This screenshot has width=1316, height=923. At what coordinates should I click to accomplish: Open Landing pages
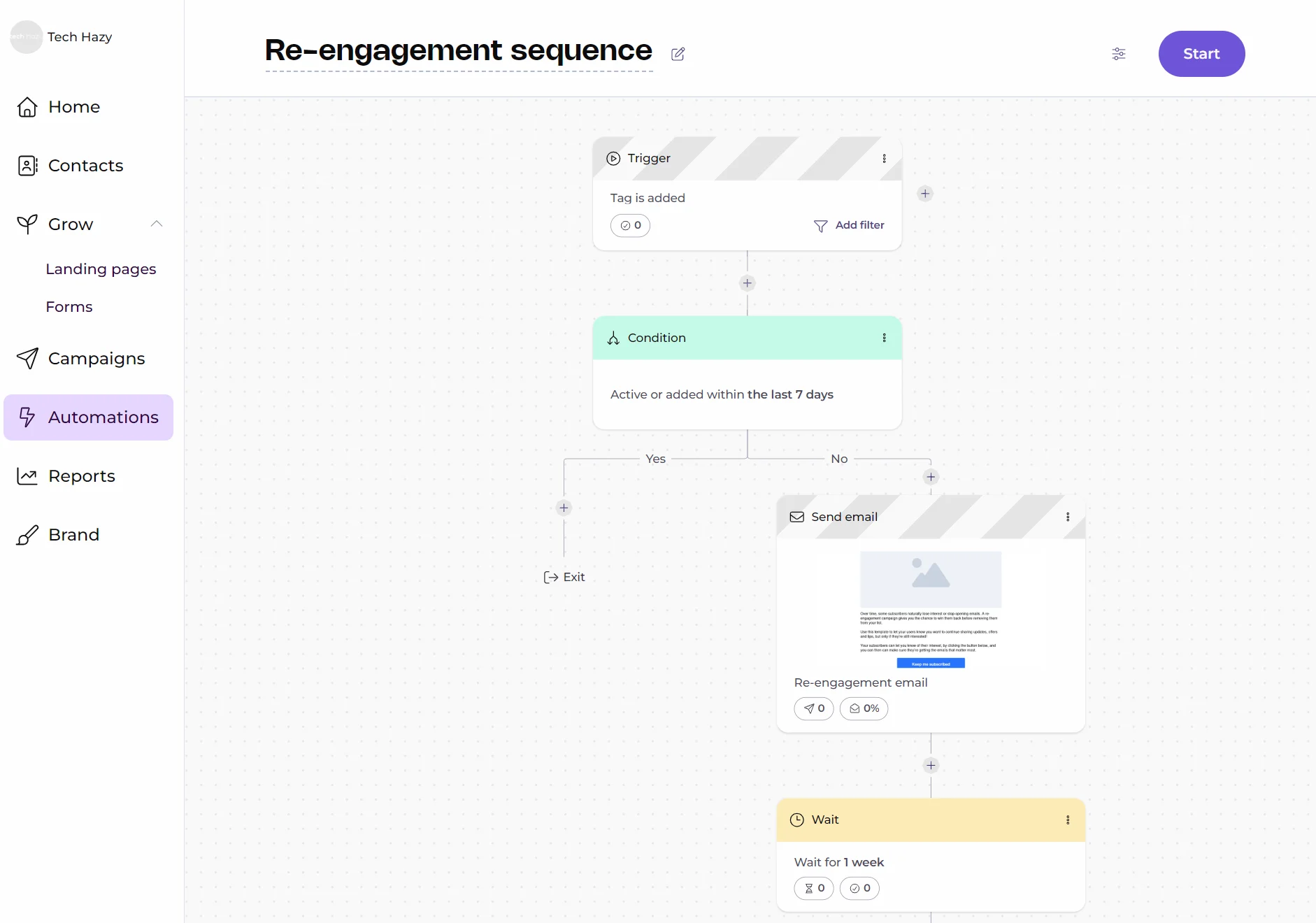point(101,269)
